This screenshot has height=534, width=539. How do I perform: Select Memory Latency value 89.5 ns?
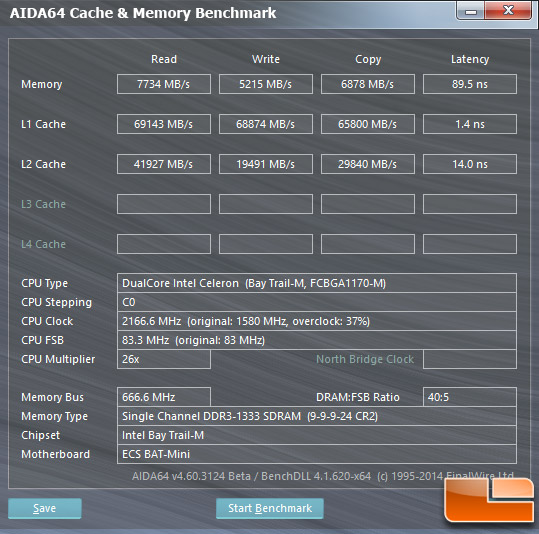pos(470,84)
